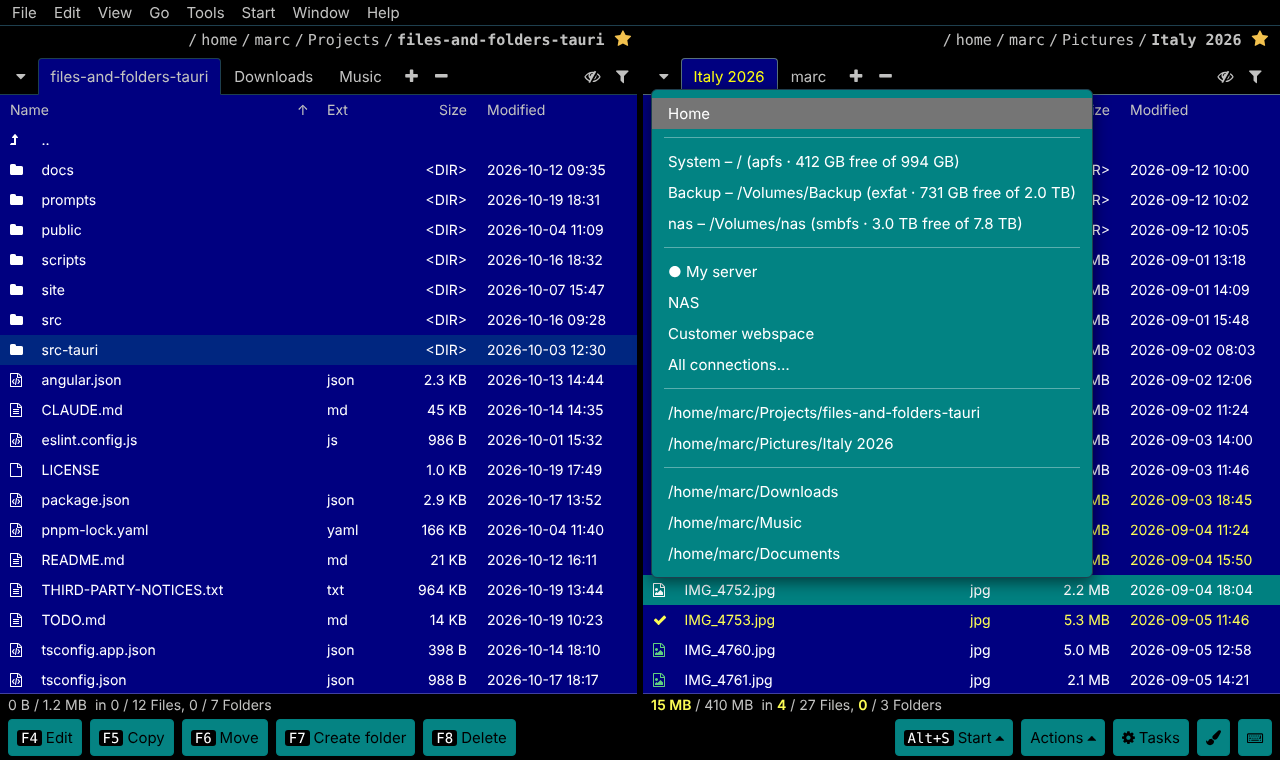Click the LICENSE file icon
This screenshot has width=1280, height=760.
click(16, 470)
